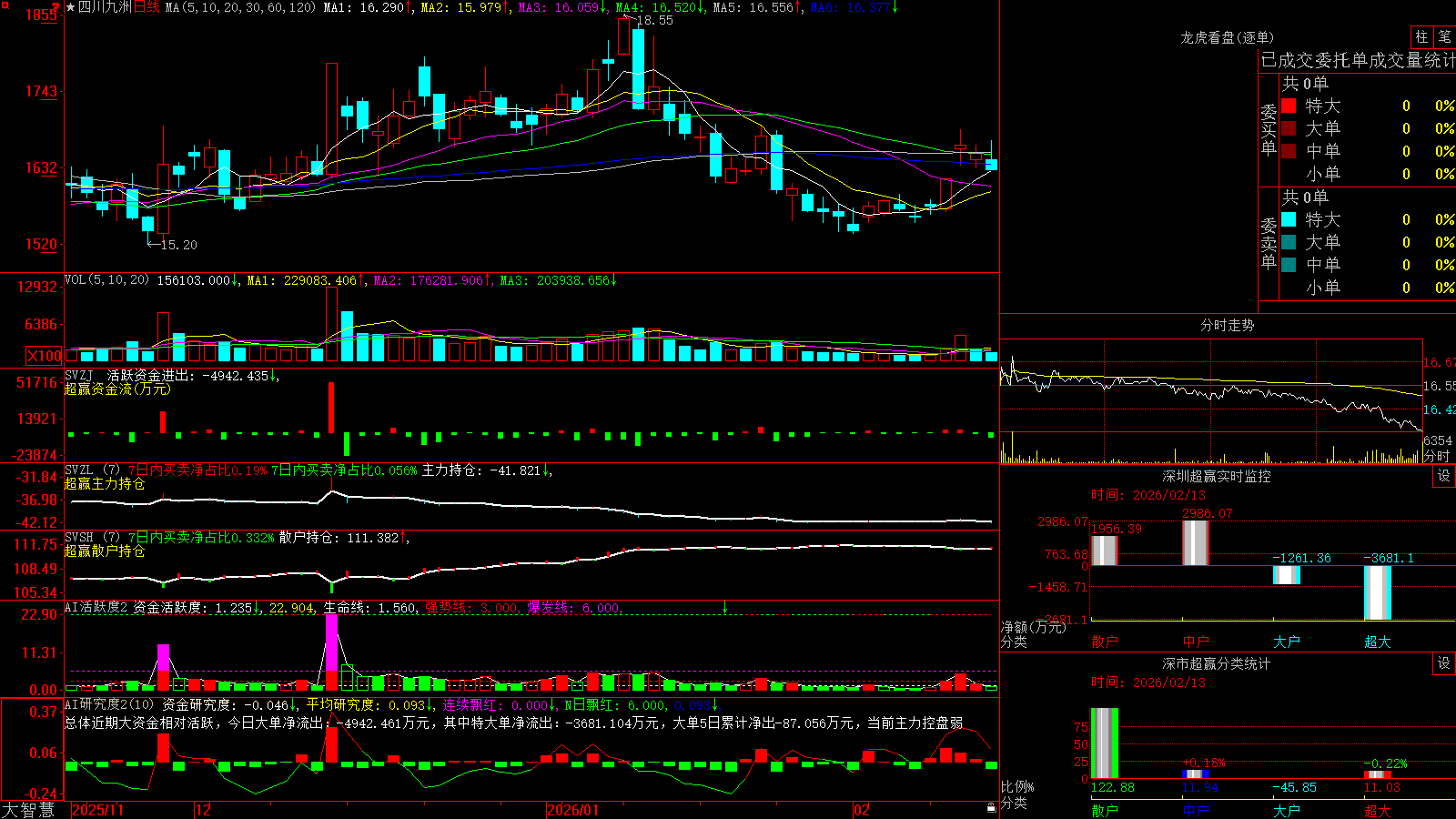Click the lock icon at the chart's bottom right

[992, 807]
